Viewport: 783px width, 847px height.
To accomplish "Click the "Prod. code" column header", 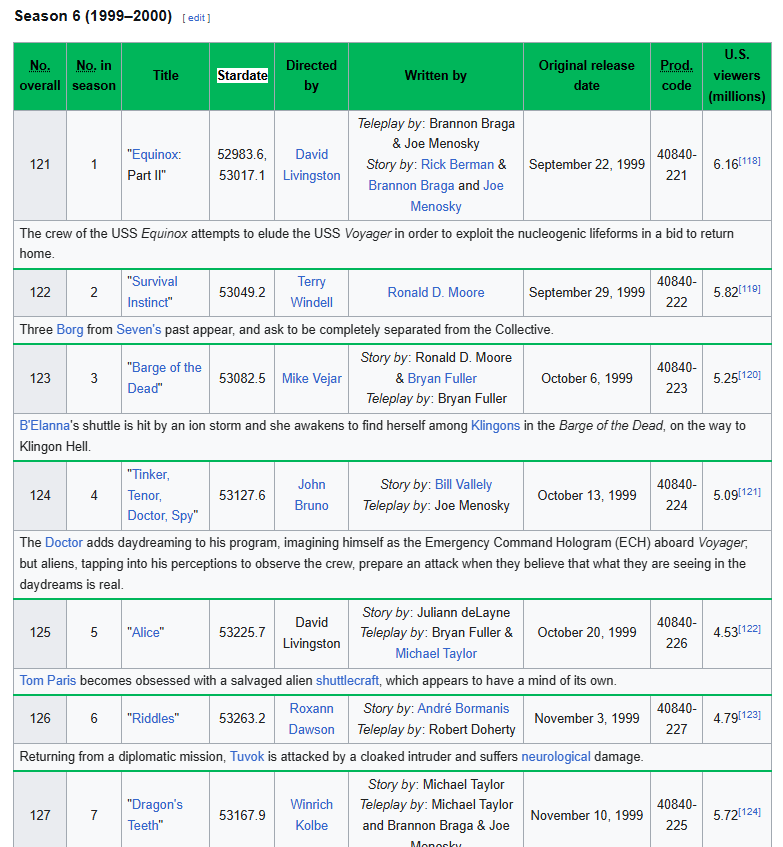I will point(676,76).
